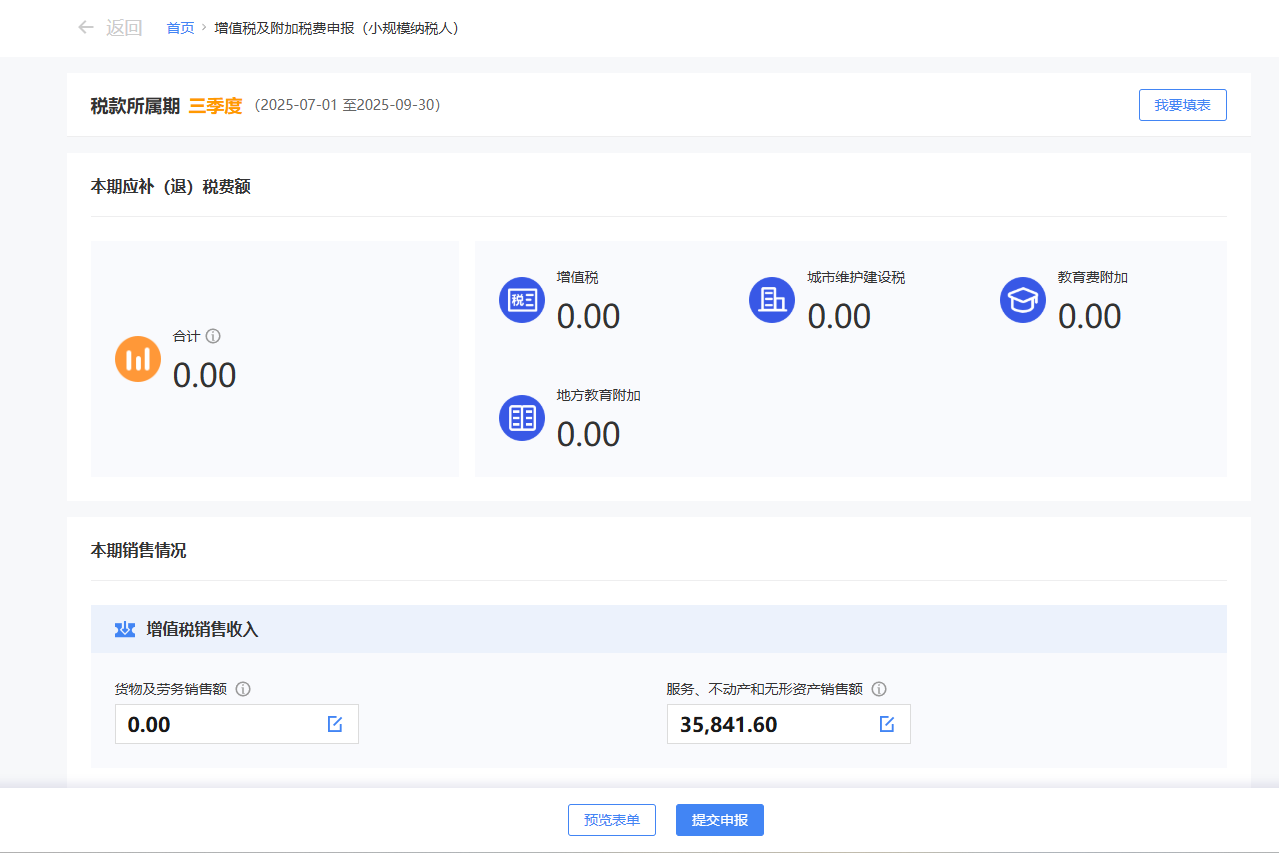Click info icon next to 服务、不动产和无形资产销售额
Viewport: 1279px width, 853px height.
(x=879, y=689)
